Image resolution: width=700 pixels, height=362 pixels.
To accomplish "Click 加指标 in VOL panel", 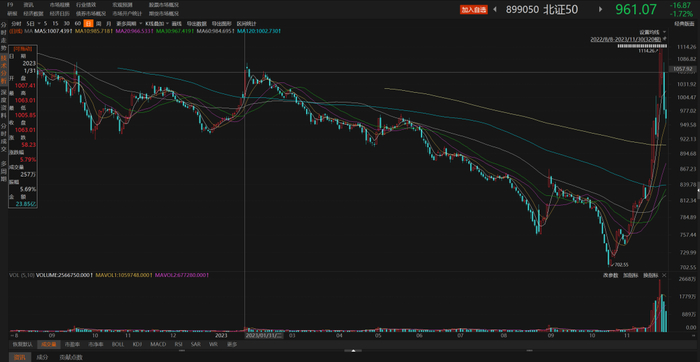I will pyautogui.click(x=630, y=275).
